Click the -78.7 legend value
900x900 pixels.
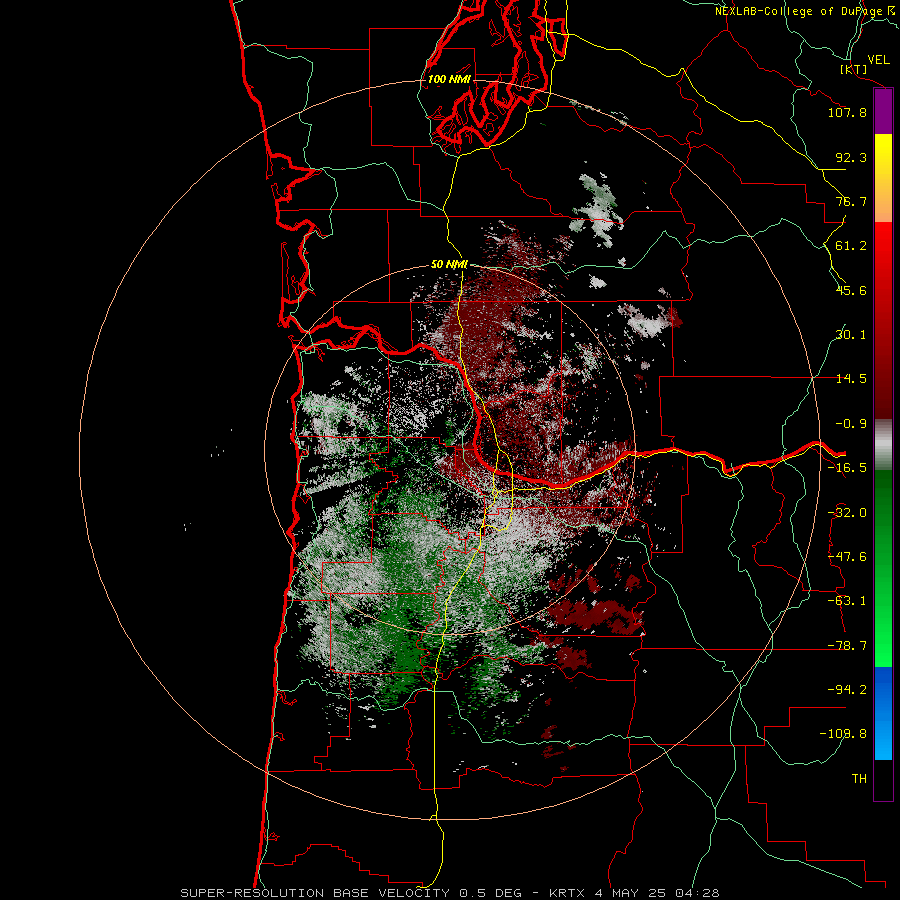pyautogui.click(x=847, y=646)
